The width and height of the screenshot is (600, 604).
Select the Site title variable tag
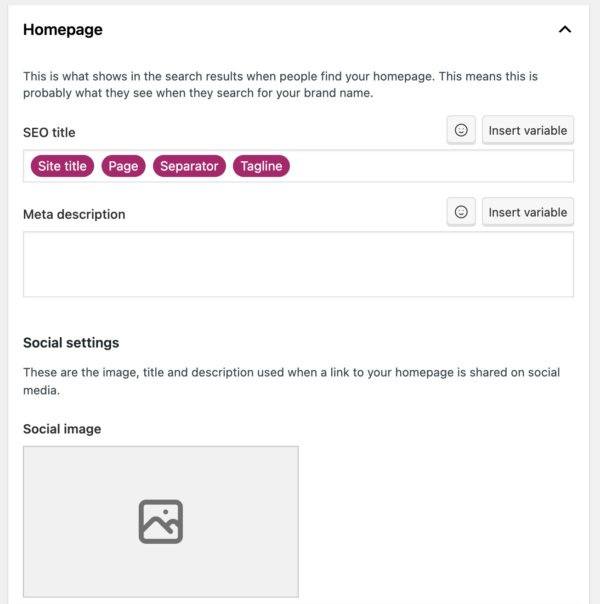pyautogui.click(x=62, y=166)
